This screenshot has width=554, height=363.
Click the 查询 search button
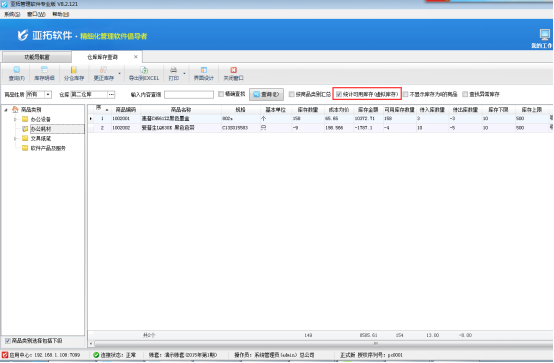click(266, 94)
